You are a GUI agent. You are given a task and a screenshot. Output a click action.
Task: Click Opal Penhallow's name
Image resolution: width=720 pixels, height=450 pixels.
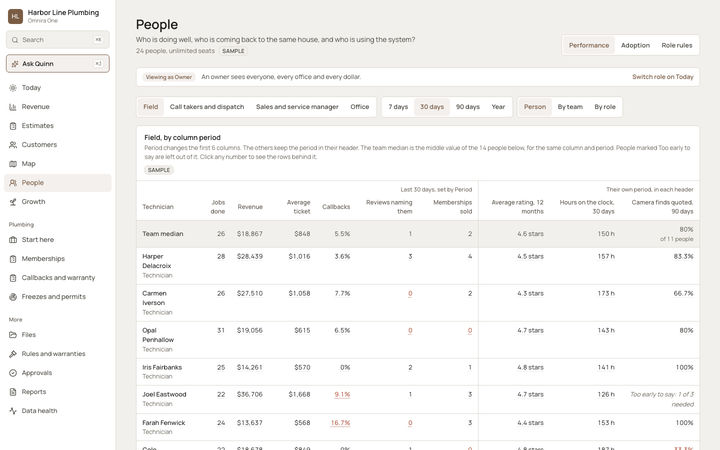(x=158, y=335)
